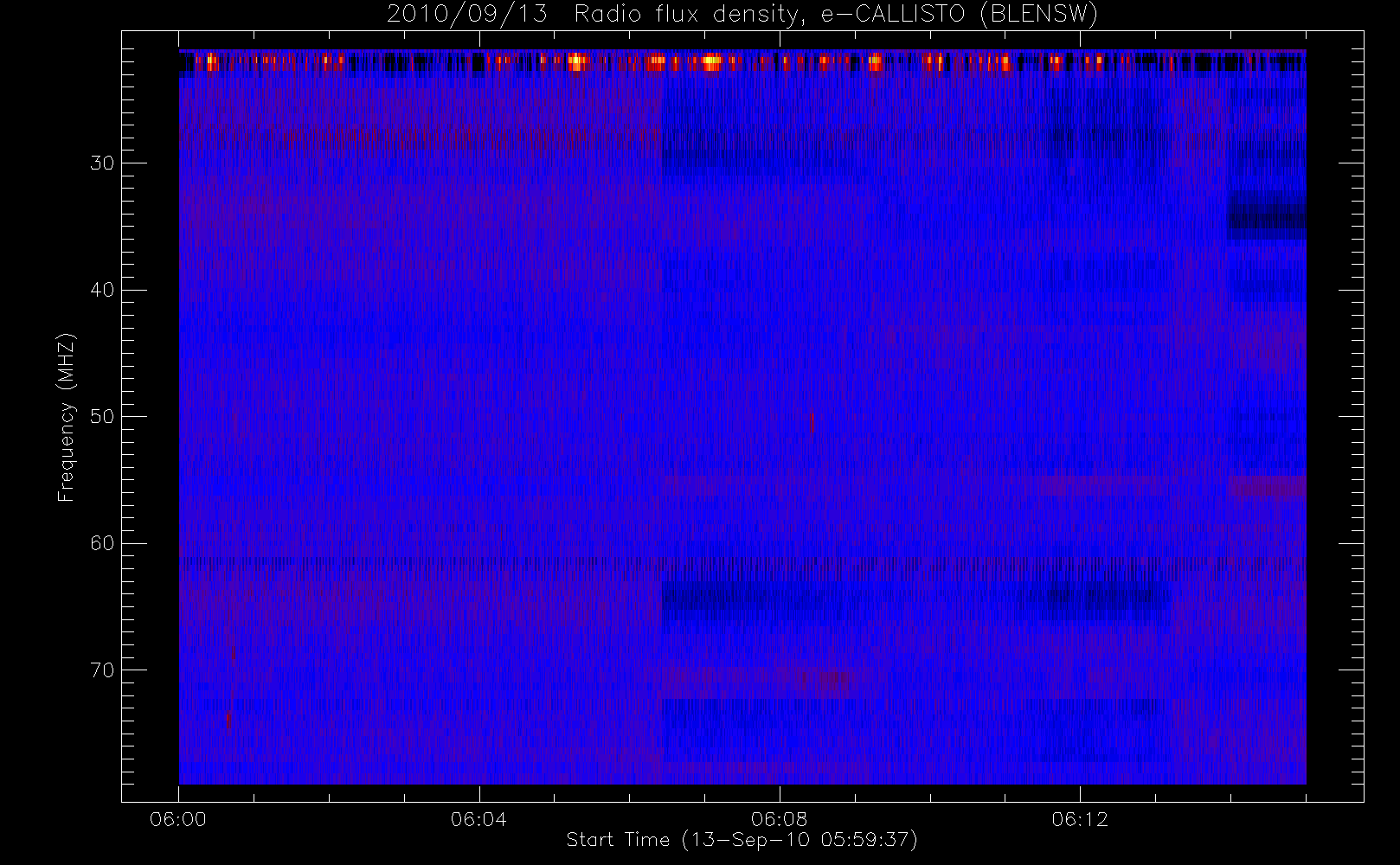Click the 06:08 time tick label
Image resolution: width=1400 pixels, height=865 pixels.
tap(779, 819)
